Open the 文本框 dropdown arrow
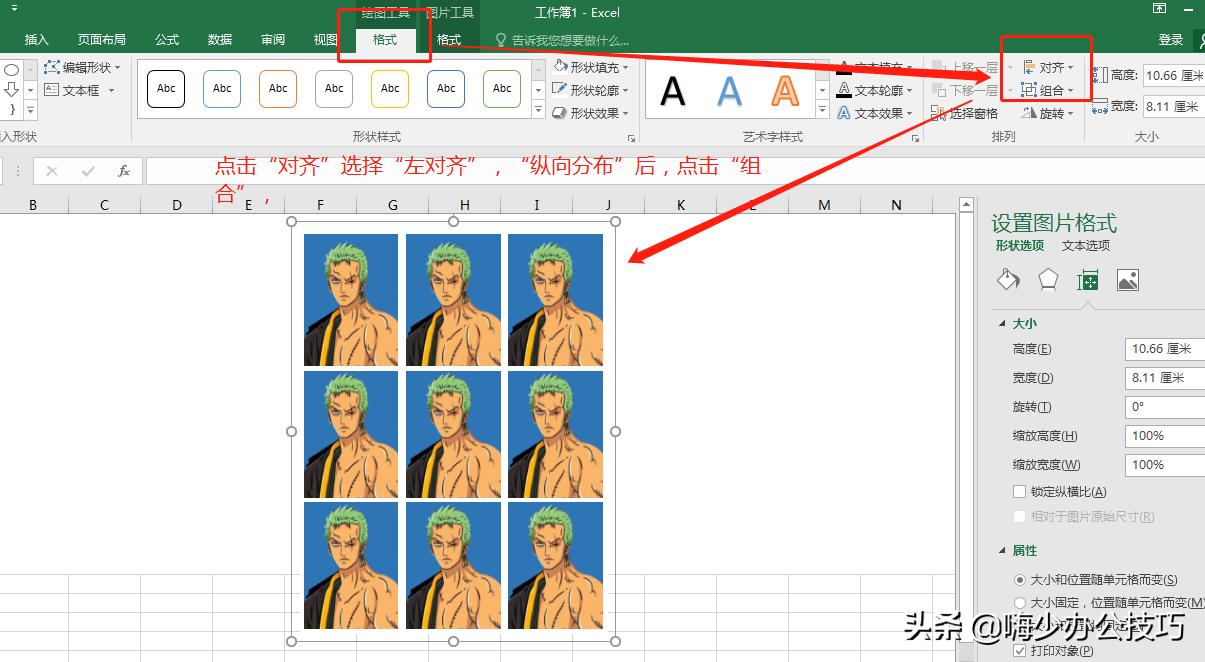 [x=111, y=90]
